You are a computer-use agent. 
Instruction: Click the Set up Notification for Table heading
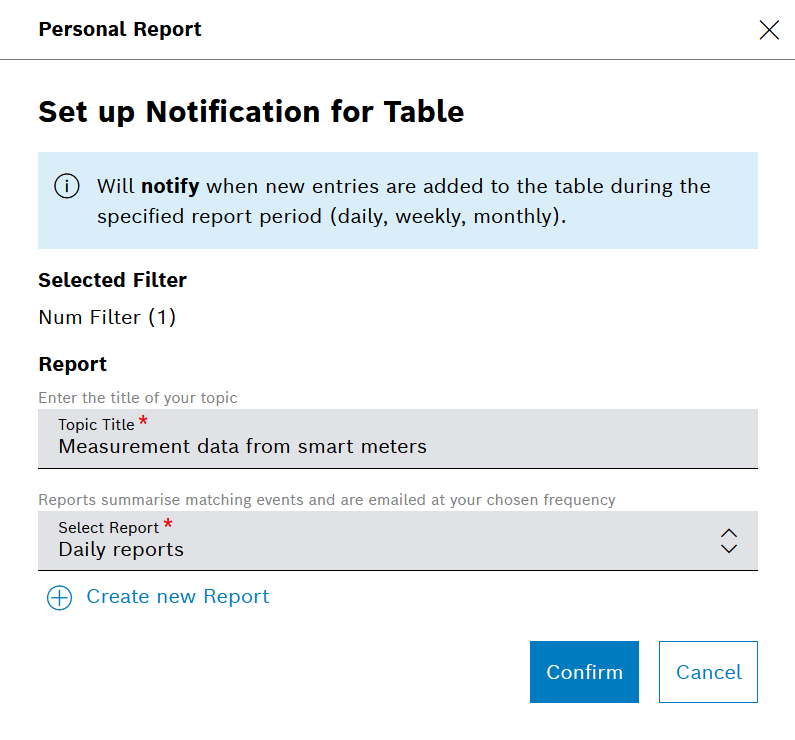251,111
